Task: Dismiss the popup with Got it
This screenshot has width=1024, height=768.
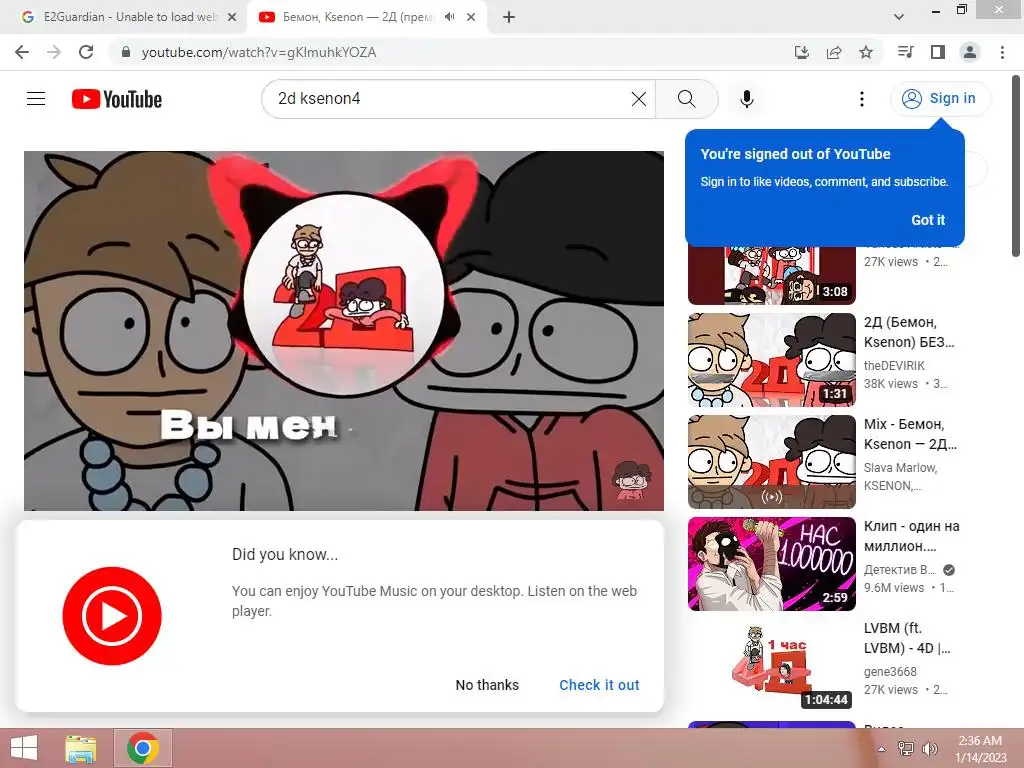Action: [928, 220]
